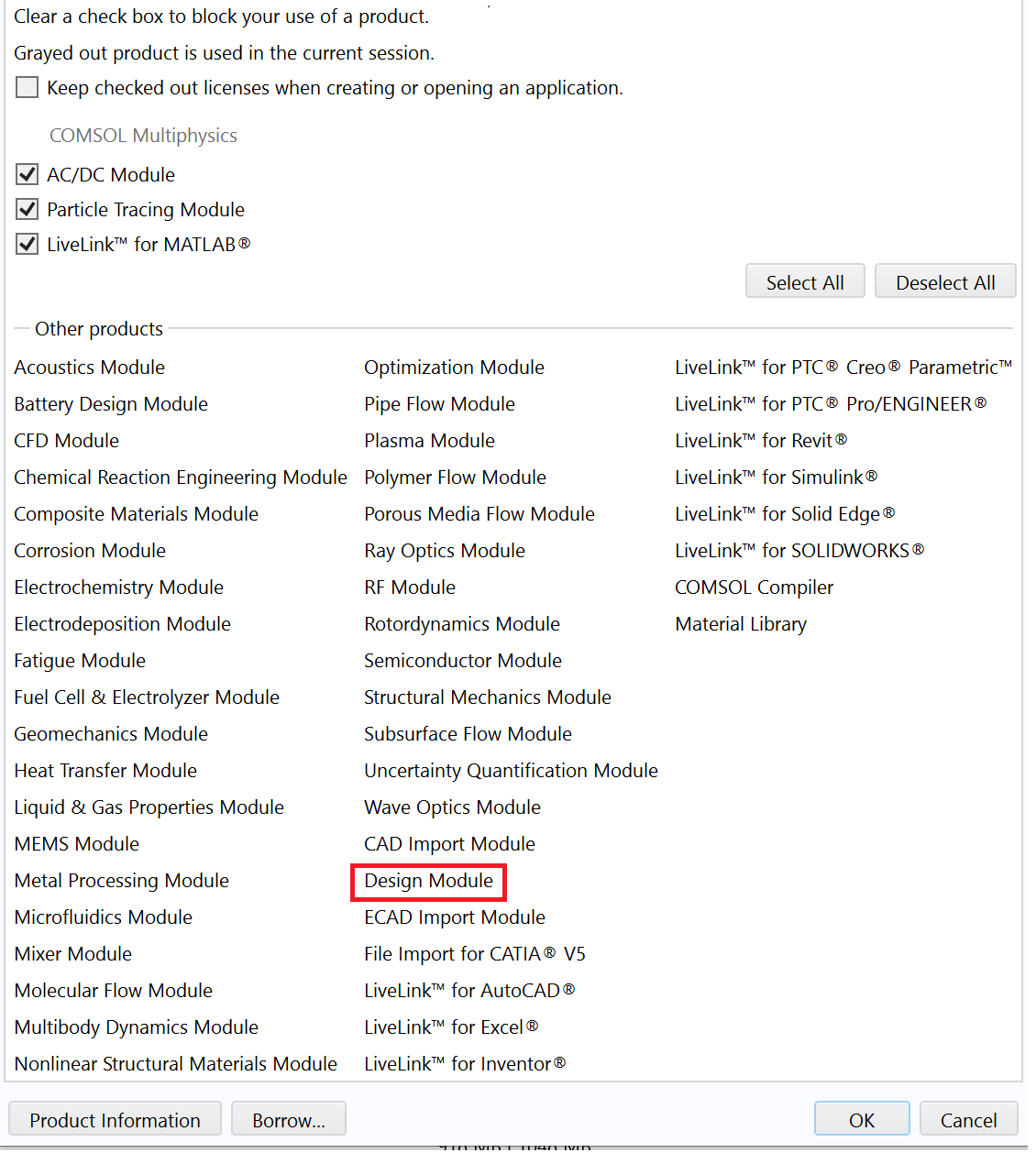The image size is (1036, 1153).
Task: Select Design Module in Other products
Action: coord(428,882)
